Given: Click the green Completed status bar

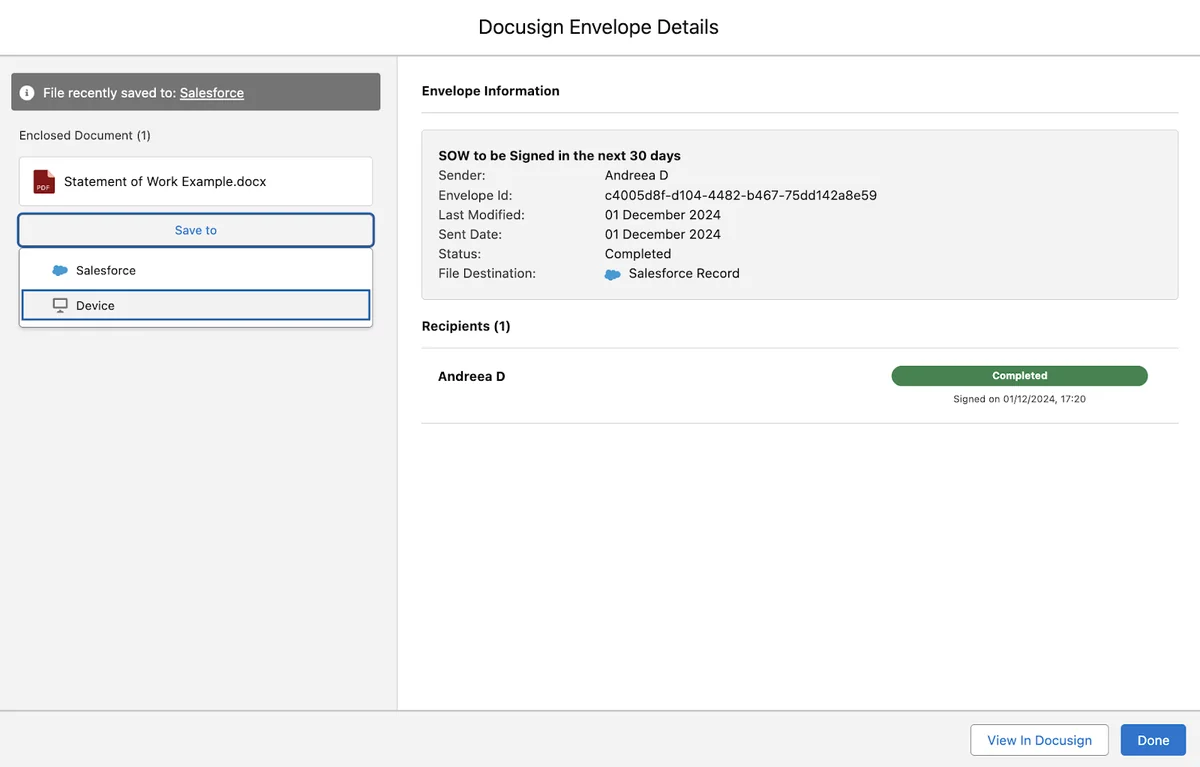Looking at the screenshot, I should 1019,376.
